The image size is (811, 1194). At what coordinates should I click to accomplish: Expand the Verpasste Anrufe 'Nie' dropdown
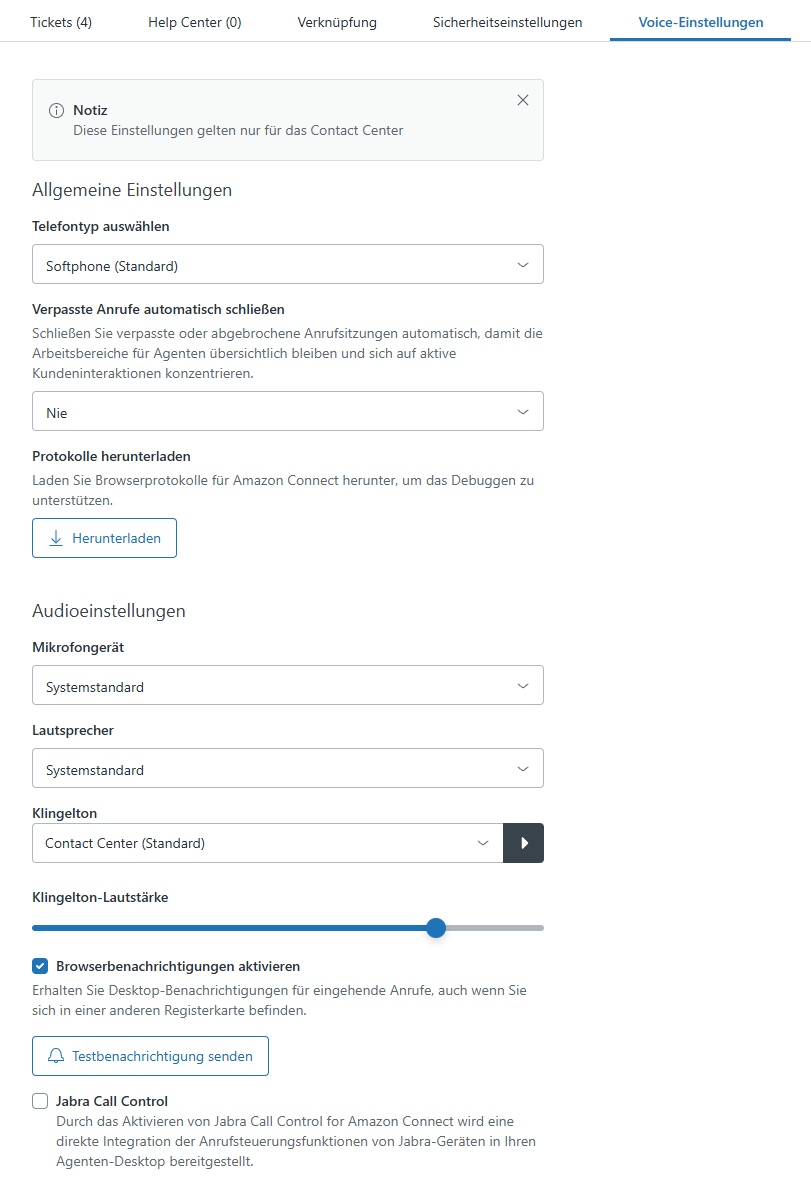[288, 411]
